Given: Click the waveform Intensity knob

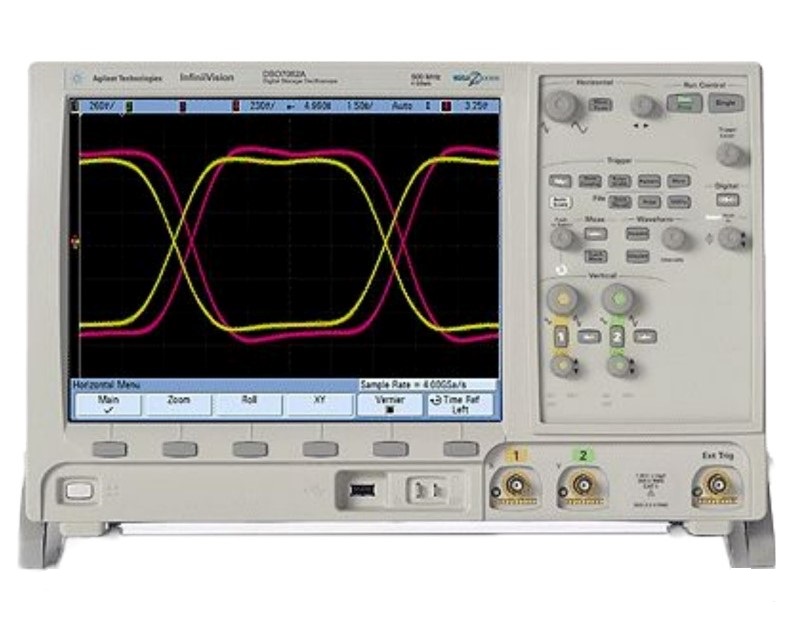Looking at the screenshot, I should point(676,238).
